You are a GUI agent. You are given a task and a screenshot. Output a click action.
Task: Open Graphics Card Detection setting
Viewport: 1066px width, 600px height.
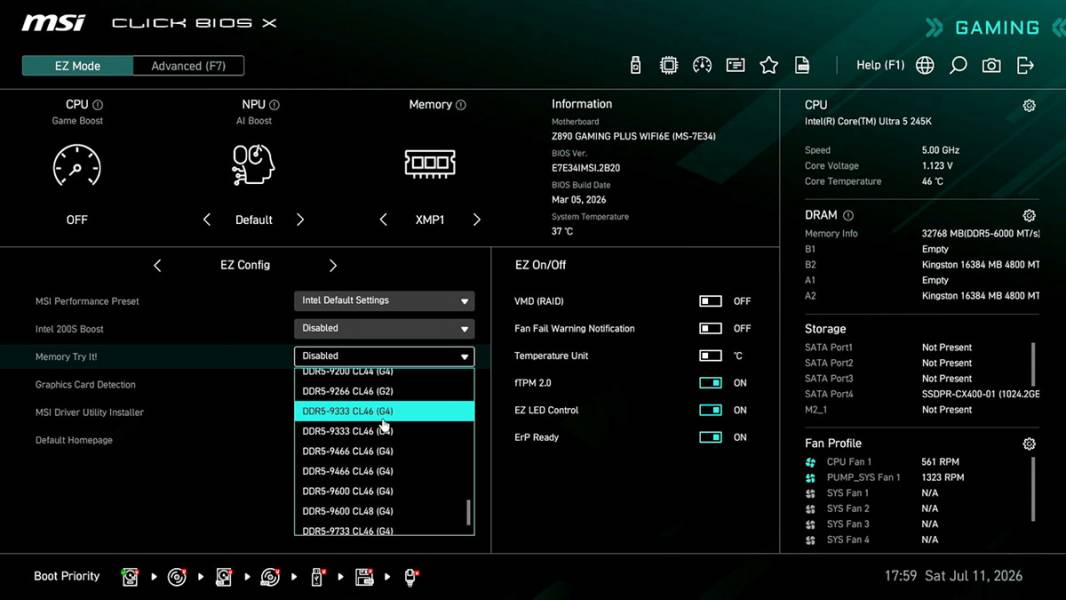[x=85, y=385]
